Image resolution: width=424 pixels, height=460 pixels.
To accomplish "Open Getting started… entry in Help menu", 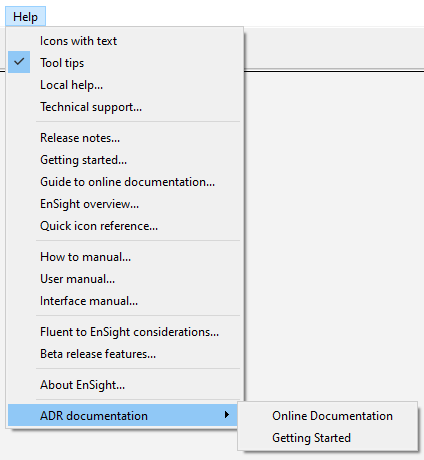I will click(x=124, y=160).
